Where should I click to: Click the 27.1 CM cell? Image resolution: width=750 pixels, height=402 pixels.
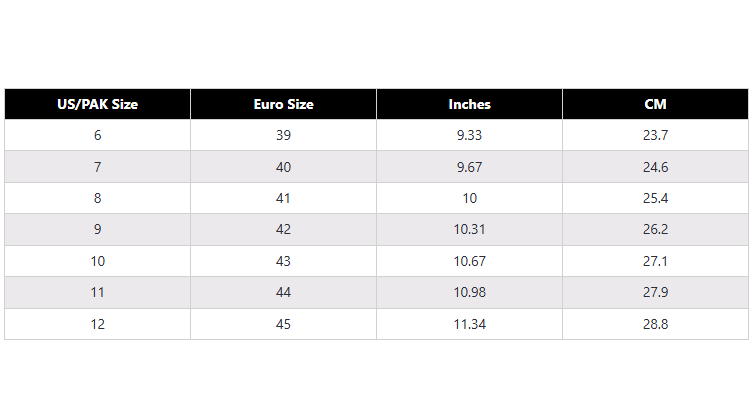click(x=655, y=261)
